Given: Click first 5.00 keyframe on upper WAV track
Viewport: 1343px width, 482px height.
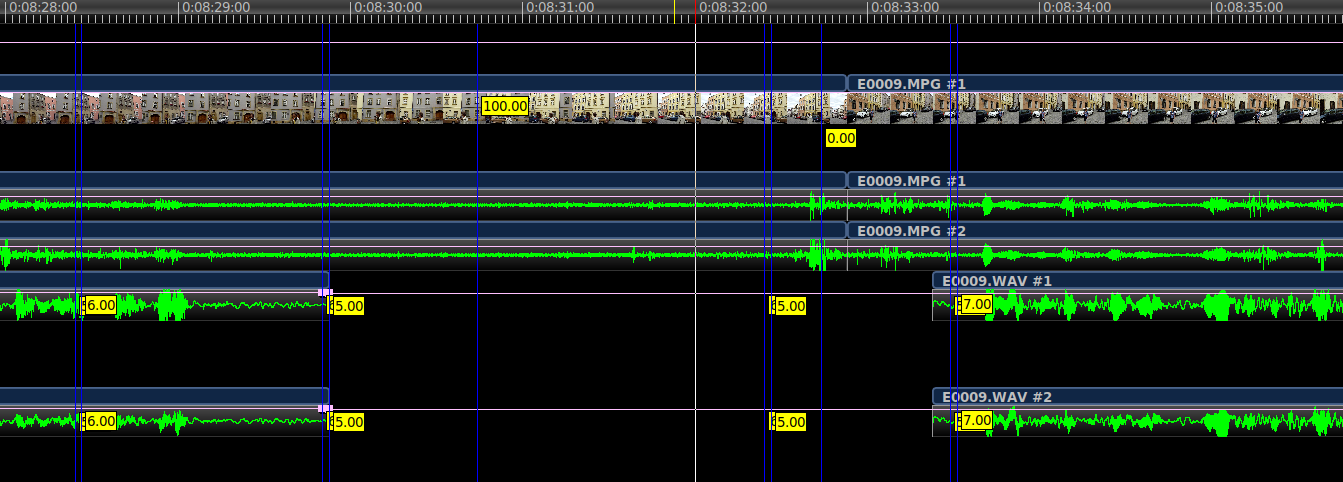Looking at the screenshot, I should [x=347, y=306].
